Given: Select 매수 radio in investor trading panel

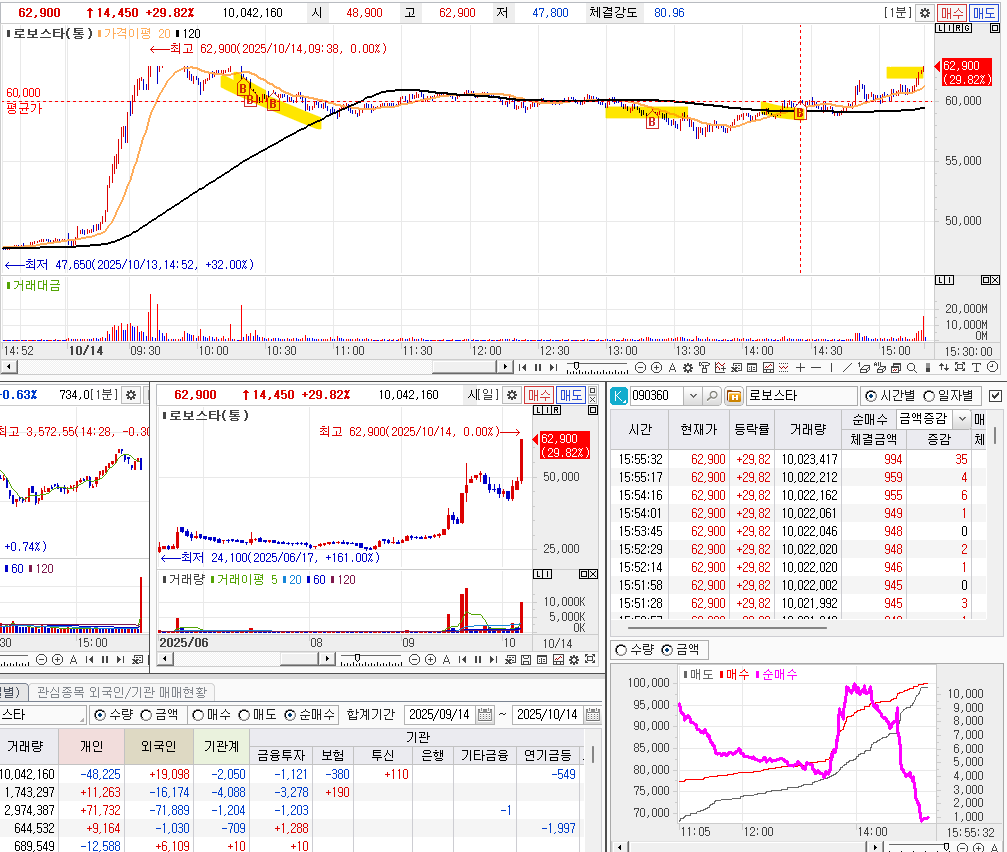Looking at the screenshot, I should [x=198, y=715].
